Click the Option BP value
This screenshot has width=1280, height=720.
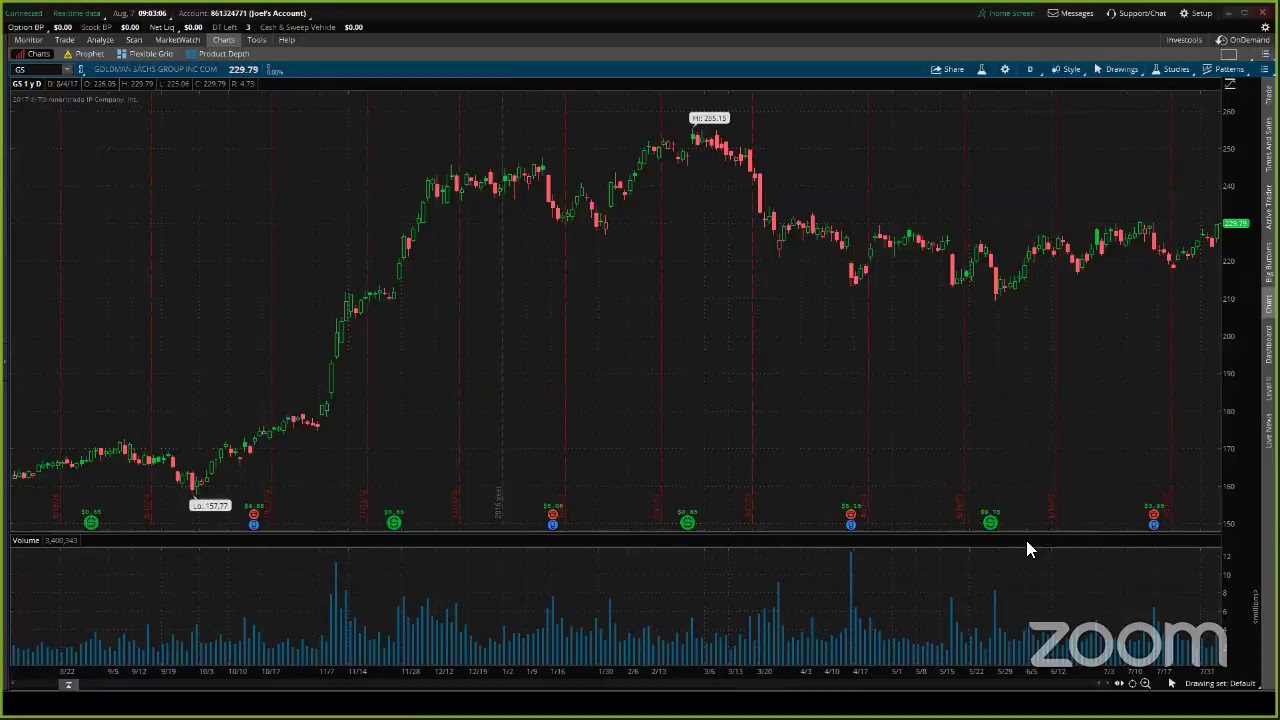coord(62,27)
